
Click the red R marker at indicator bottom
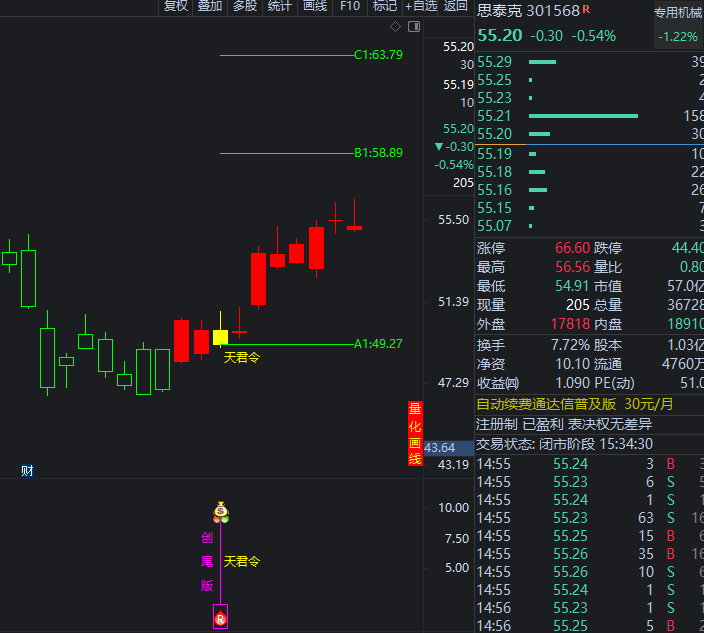pos(220,619)
